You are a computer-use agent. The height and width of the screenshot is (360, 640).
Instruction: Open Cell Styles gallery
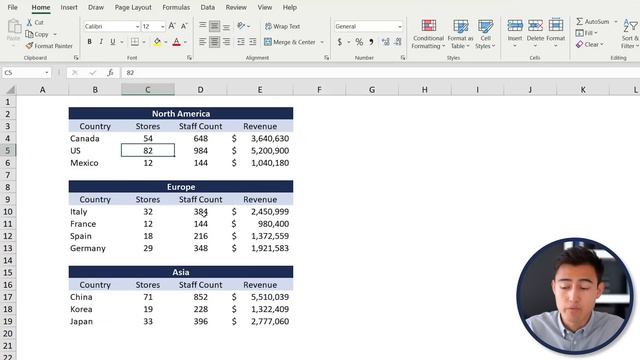point(485,34)
